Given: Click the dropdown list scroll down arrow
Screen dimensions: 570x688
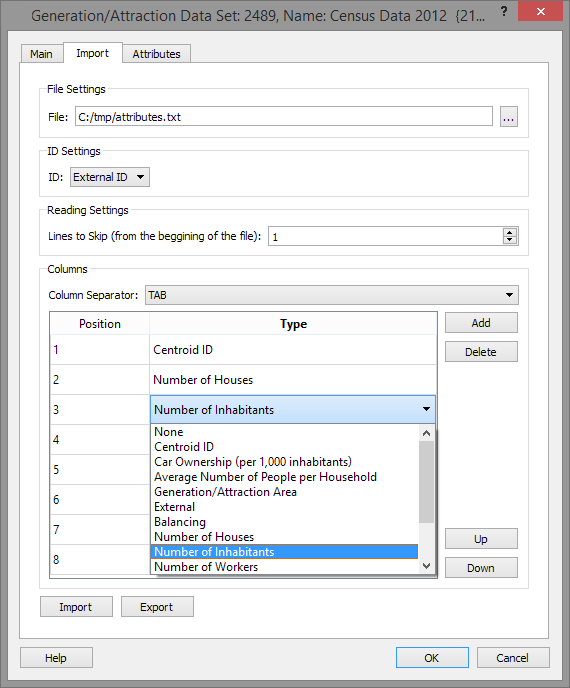Looking at the screenshot, I should [x=427, y=566].
